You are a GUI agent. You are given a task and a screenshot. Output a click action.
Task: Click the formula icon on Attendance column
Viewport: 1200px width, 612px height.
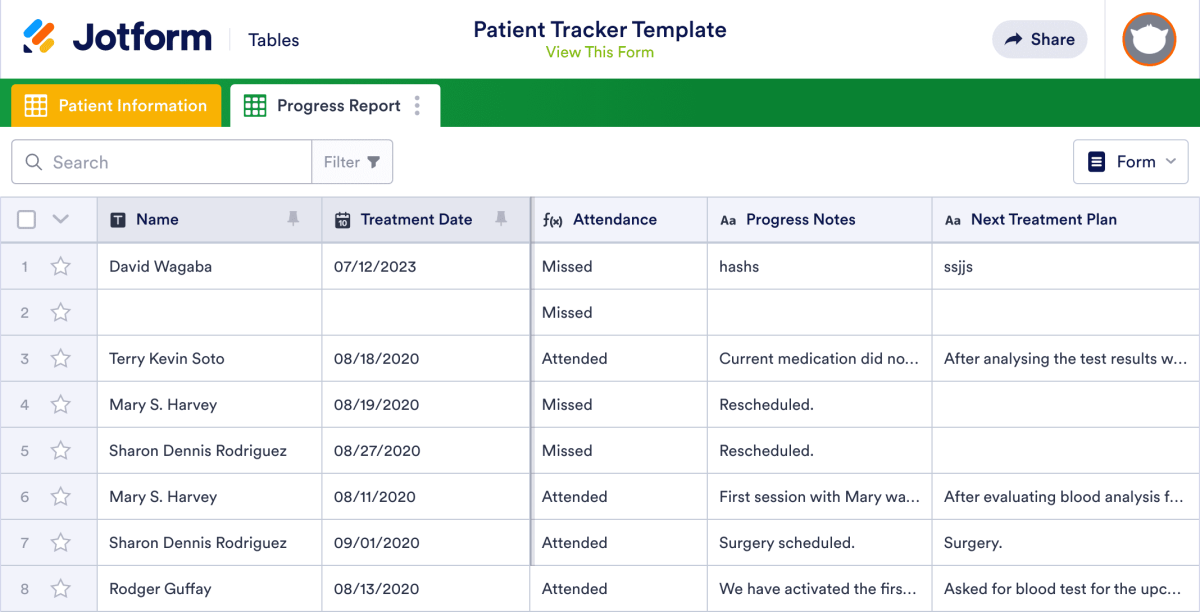552,219
